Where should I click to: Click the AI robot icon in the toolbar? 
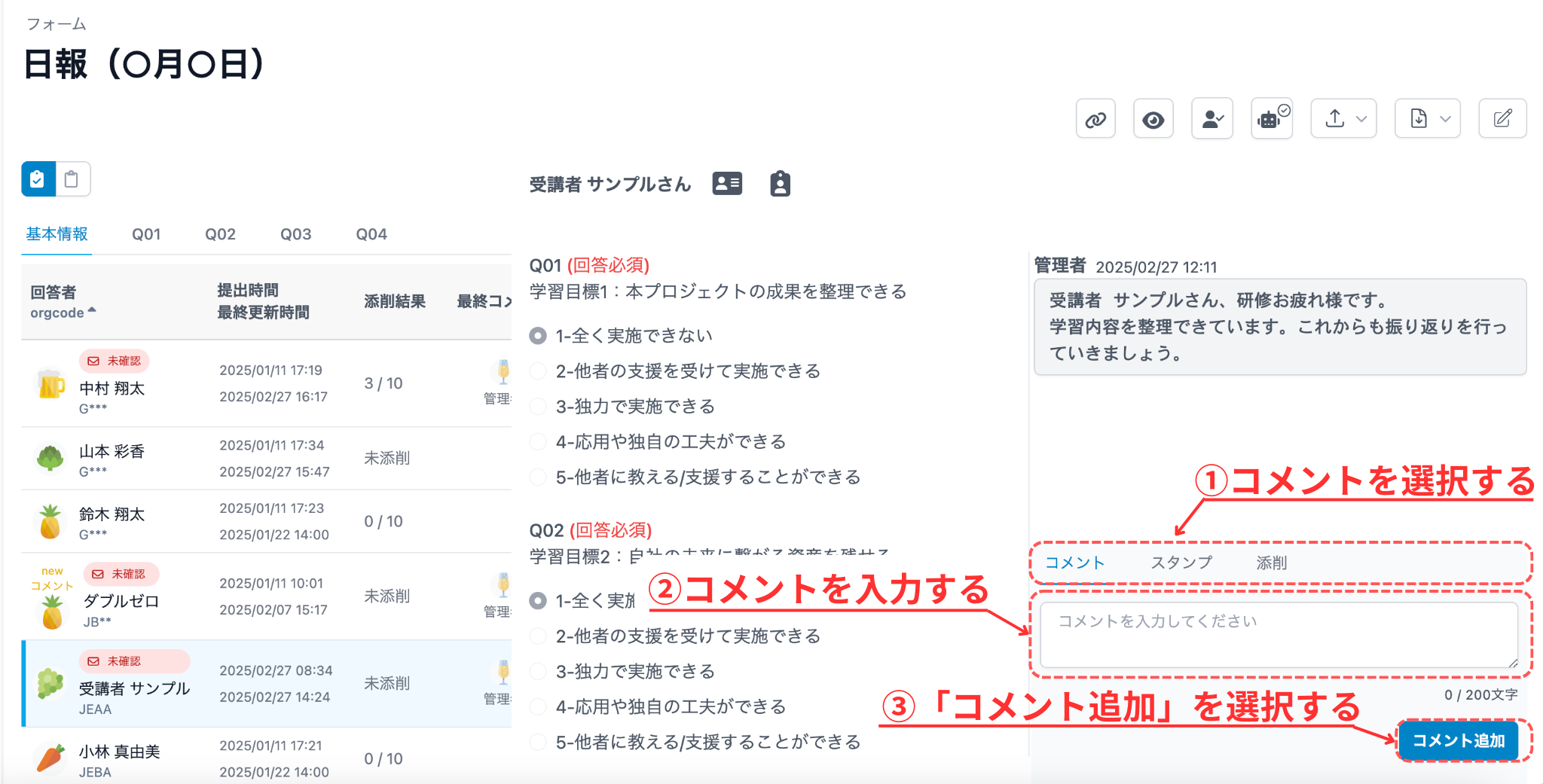click(1271, 118)
